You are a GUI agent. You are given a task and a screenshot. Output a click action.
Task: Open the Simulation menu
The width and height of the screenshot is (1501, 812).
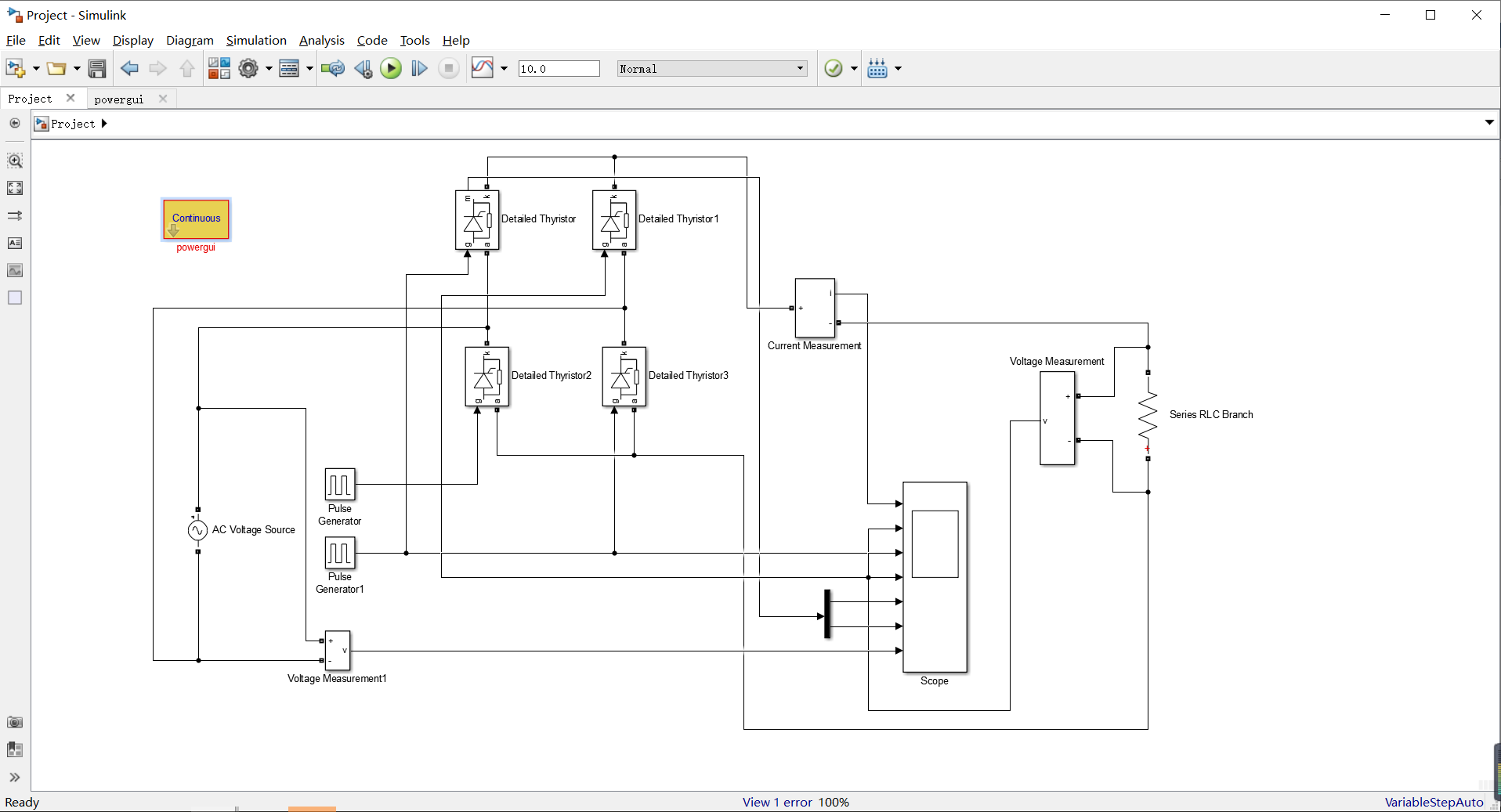pos(256,41)
